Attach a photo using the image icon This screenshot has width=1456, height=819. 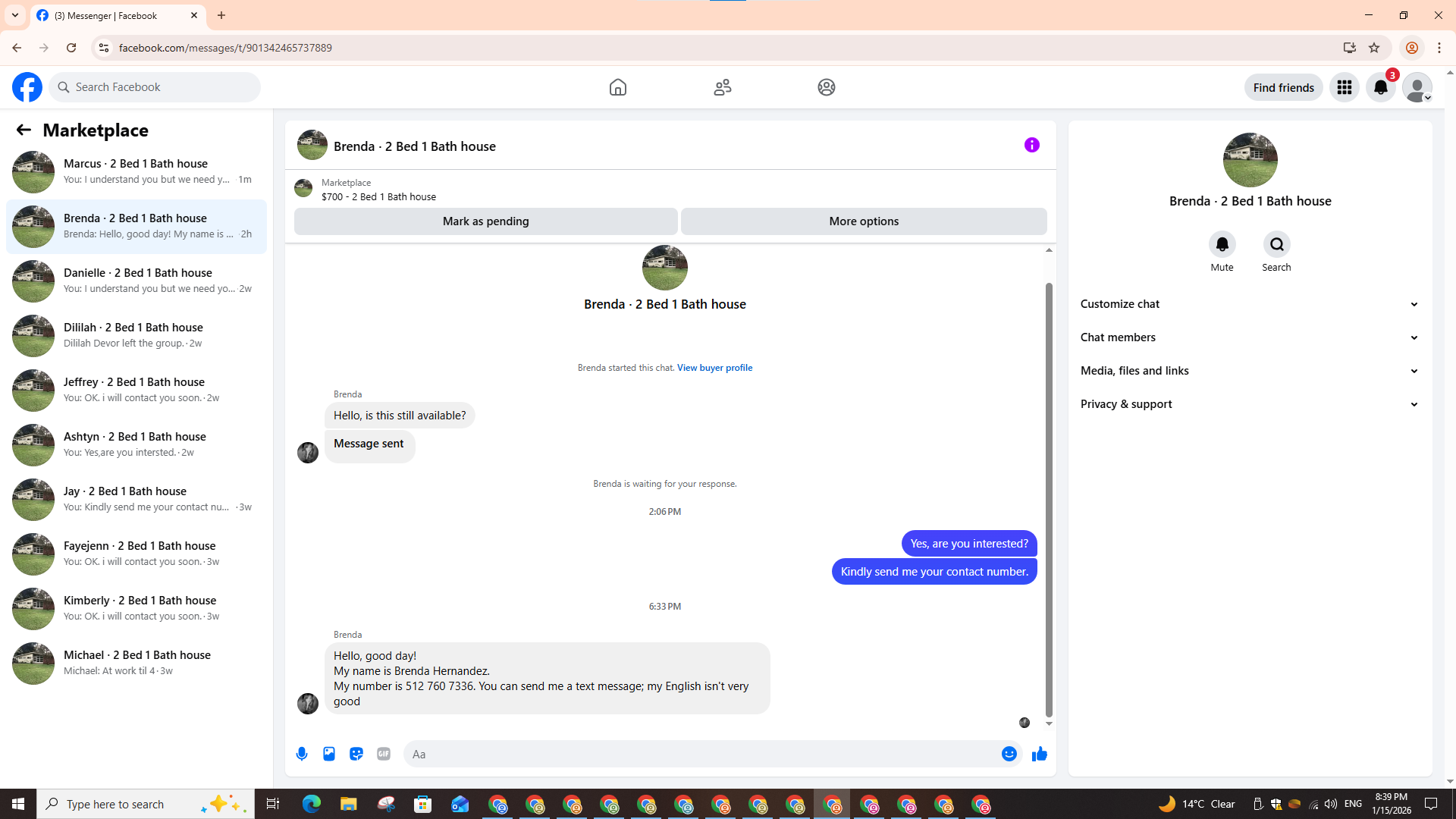pyautogui.click(x=329, y=754)
